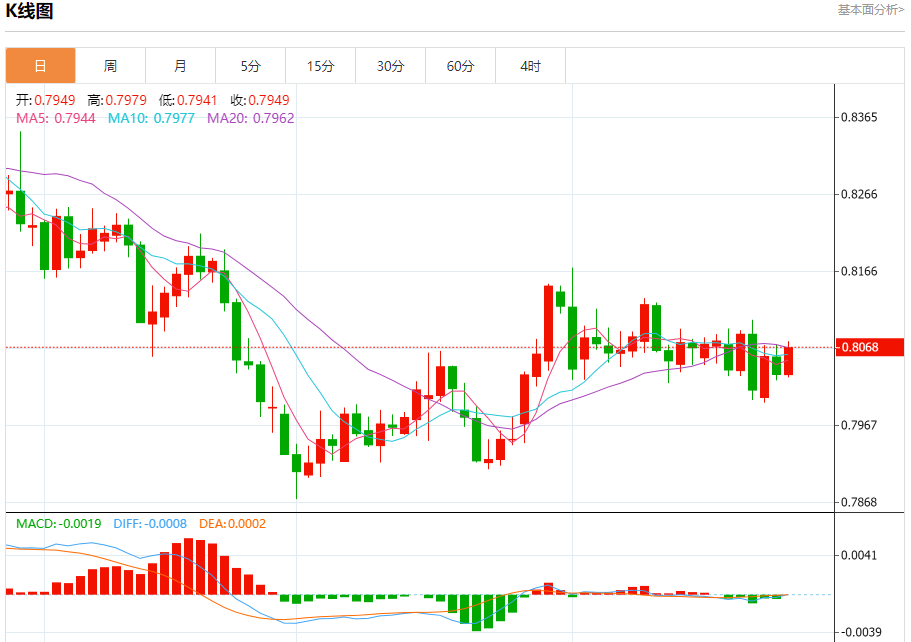Open the 30分 timeframe tab

pyautogui.click(x=390, y=66)
